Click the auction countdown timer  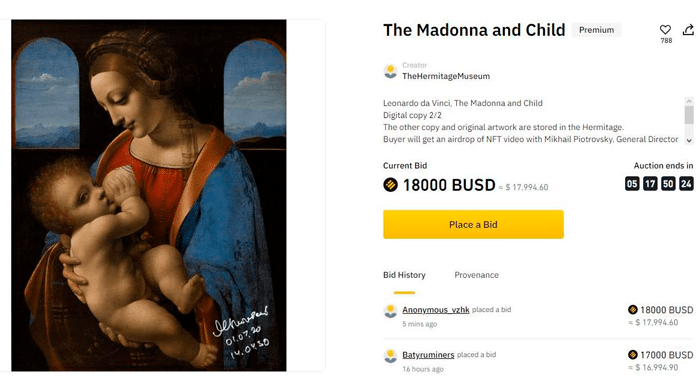coord(659,183)
